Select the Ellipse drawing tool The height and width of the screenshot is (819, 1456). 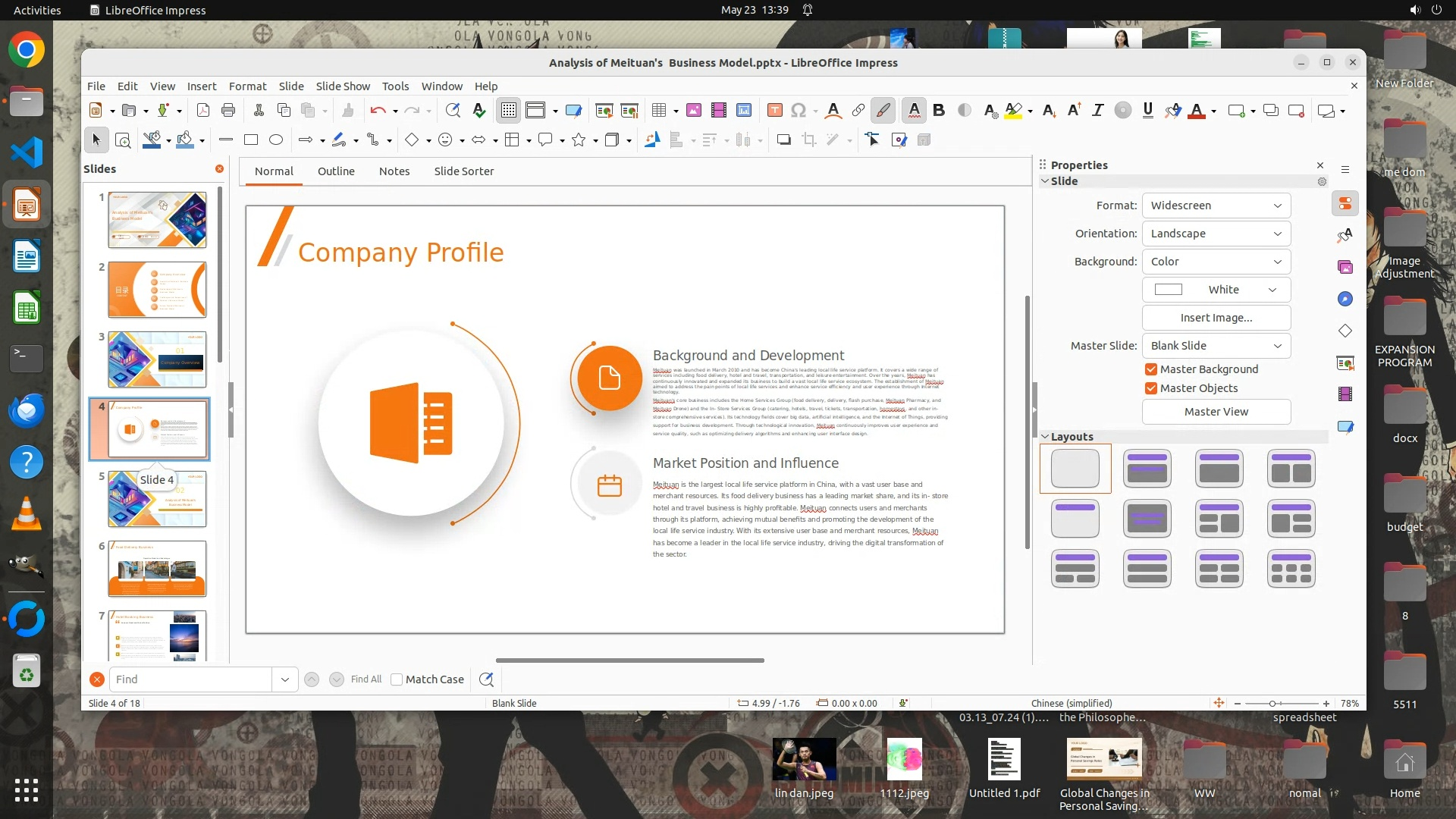276,140
